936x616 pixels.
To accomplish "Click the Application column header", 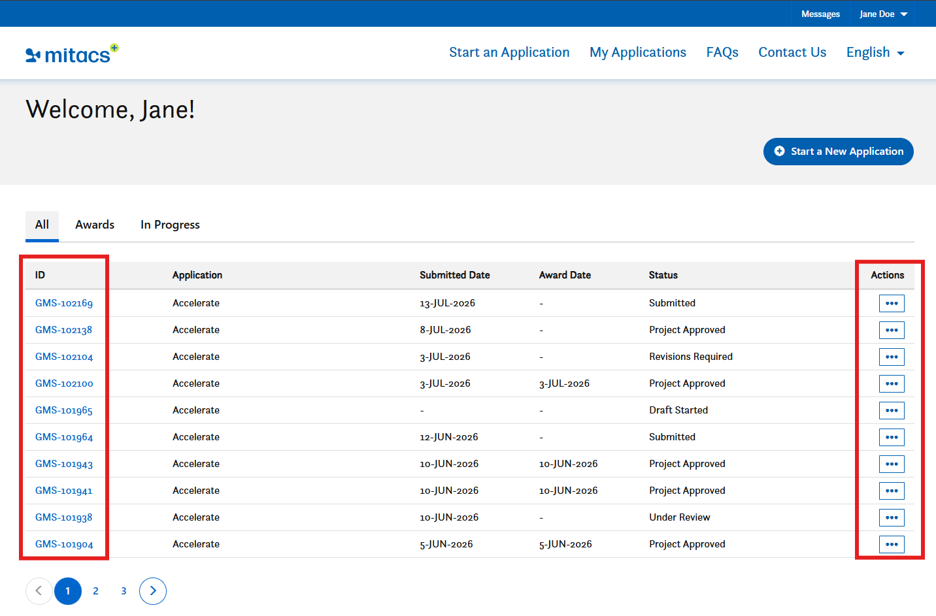I will tap(197, 275).
